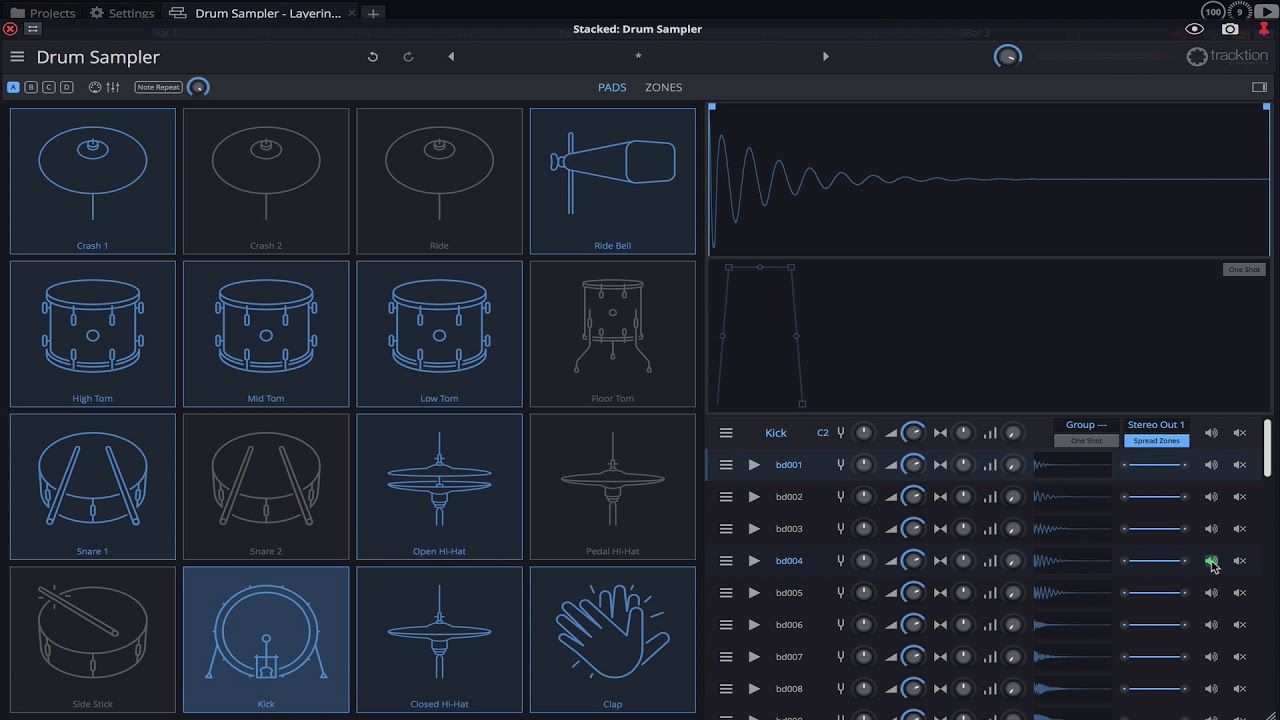The height and width of the screenshot is (720, 1280).
Task: Select the Closed Hi-Hat pad
Action: [439, 640]
